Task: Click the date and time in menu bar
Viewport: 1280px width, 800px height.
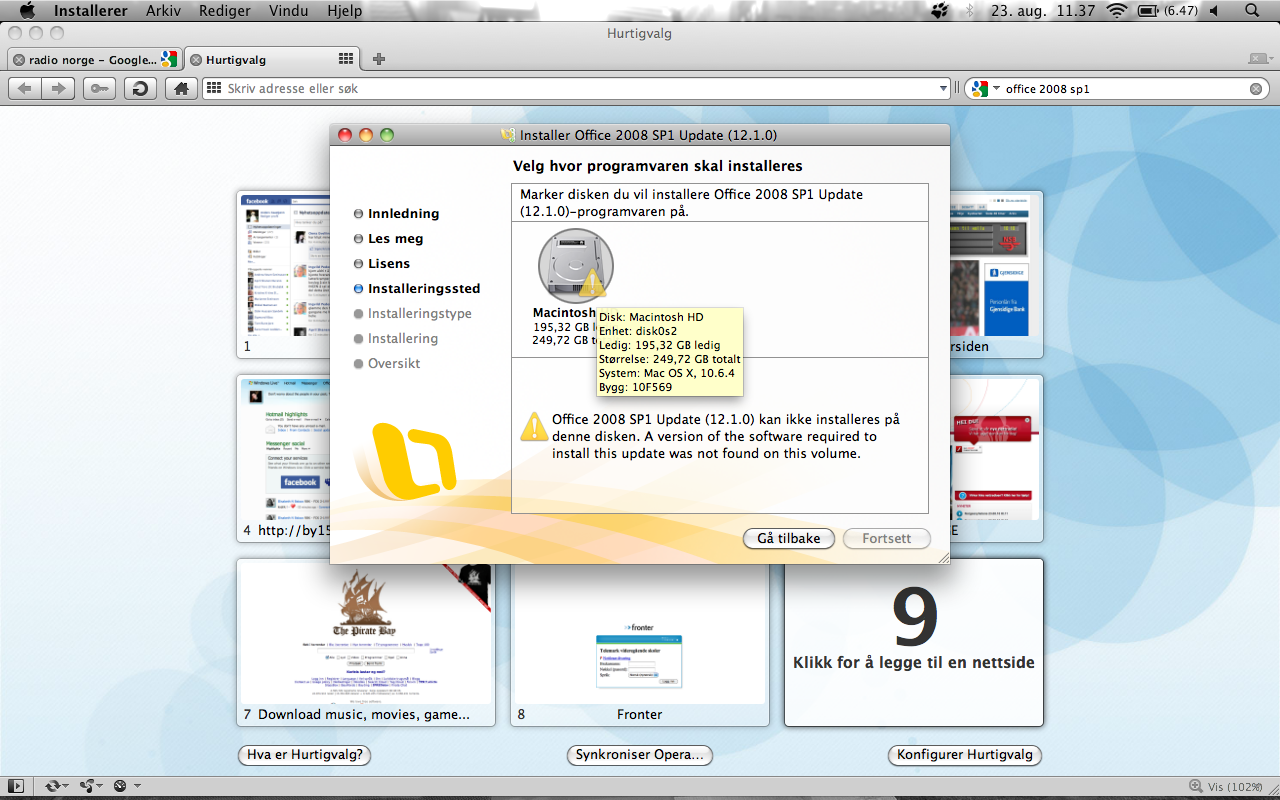Action: pyautogui.click(x=1043, y=11)
